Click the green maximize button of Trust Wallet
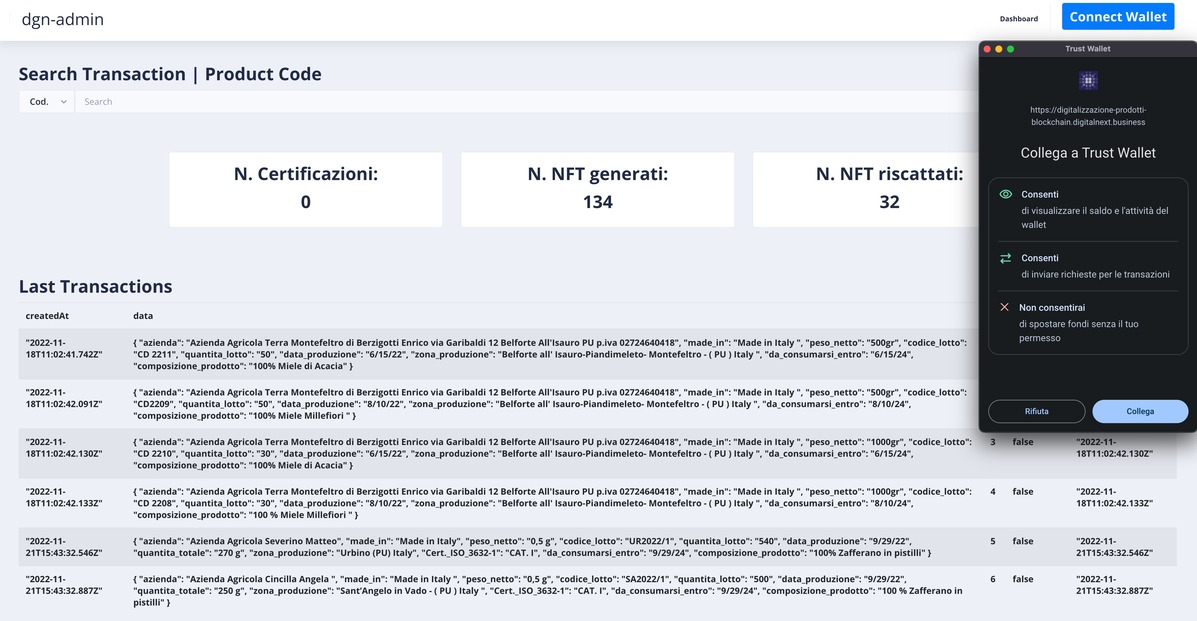The height and width of the screenshot is (621, 1197). point(1010,48)
